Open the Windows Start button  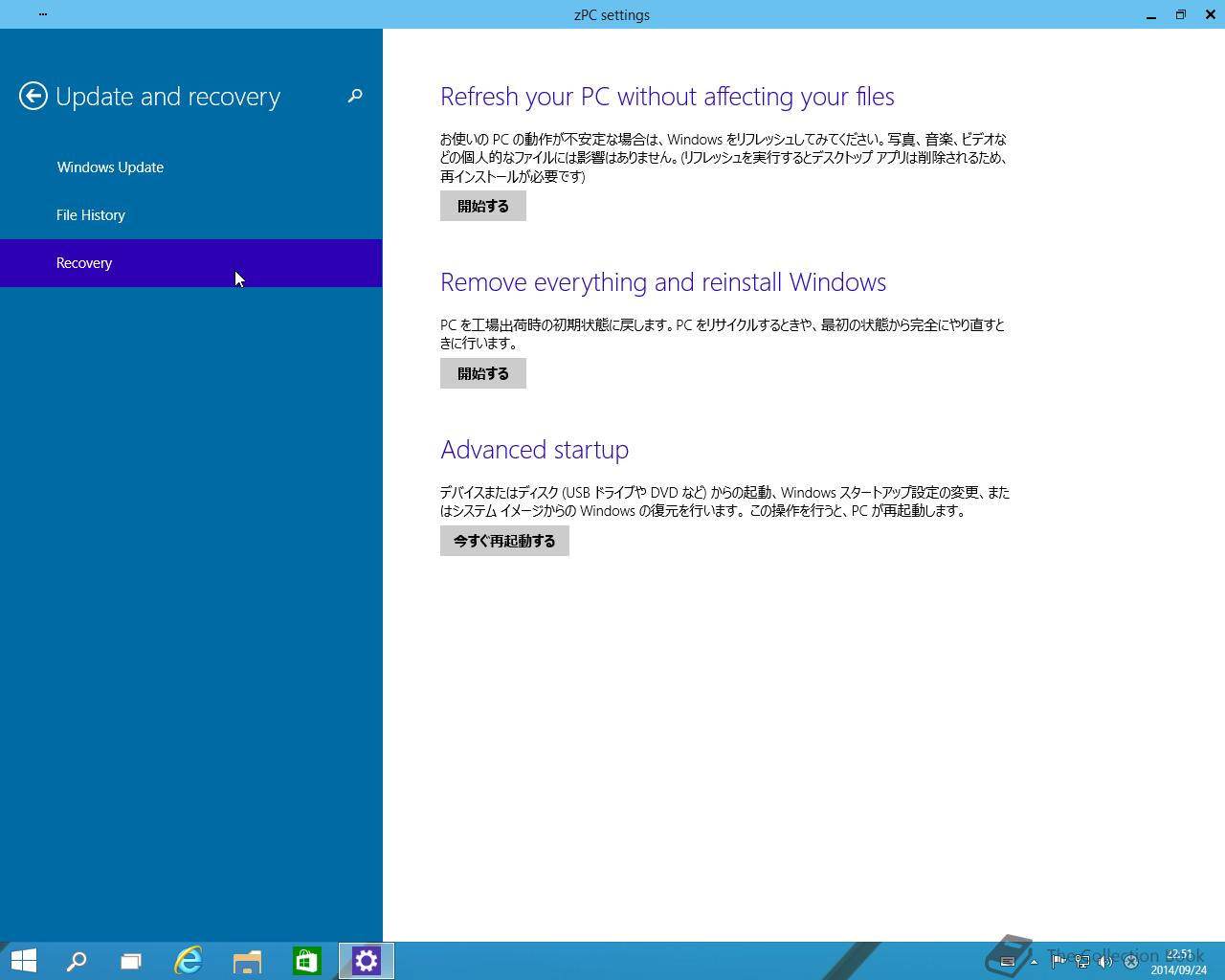23,961
